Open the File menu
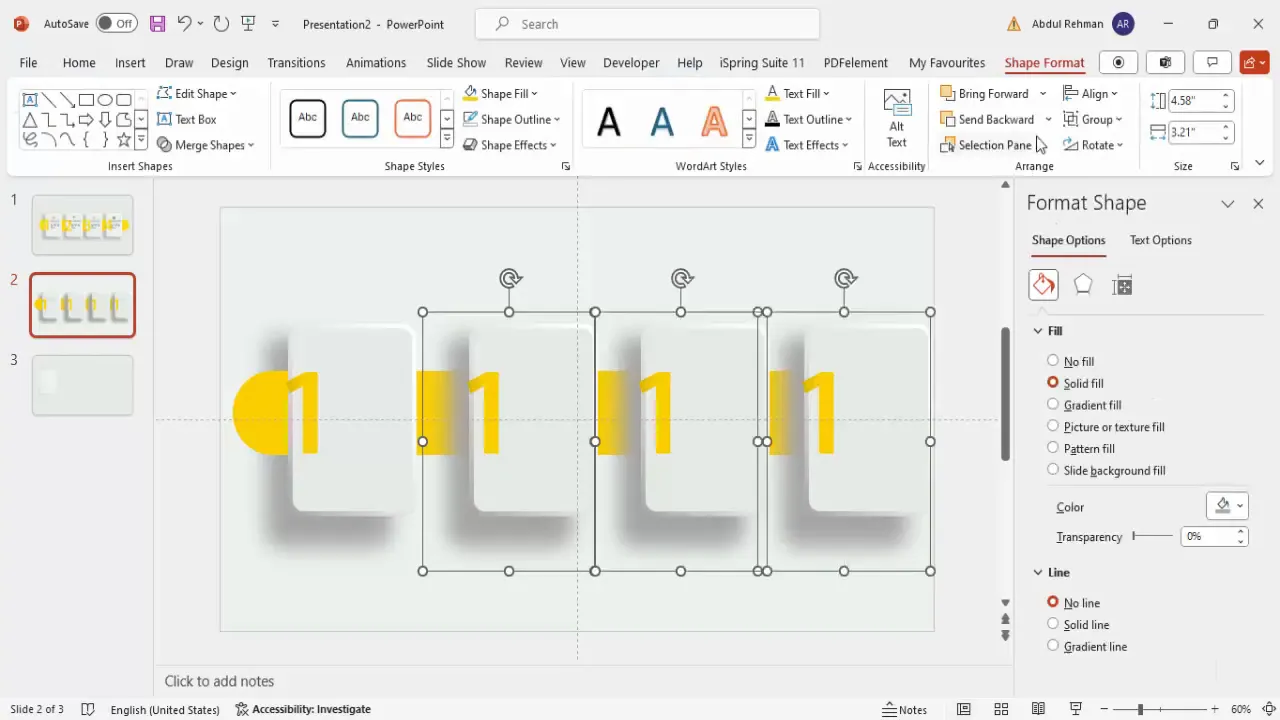Viewport: 1280px width, 720px height. [28, 62]
